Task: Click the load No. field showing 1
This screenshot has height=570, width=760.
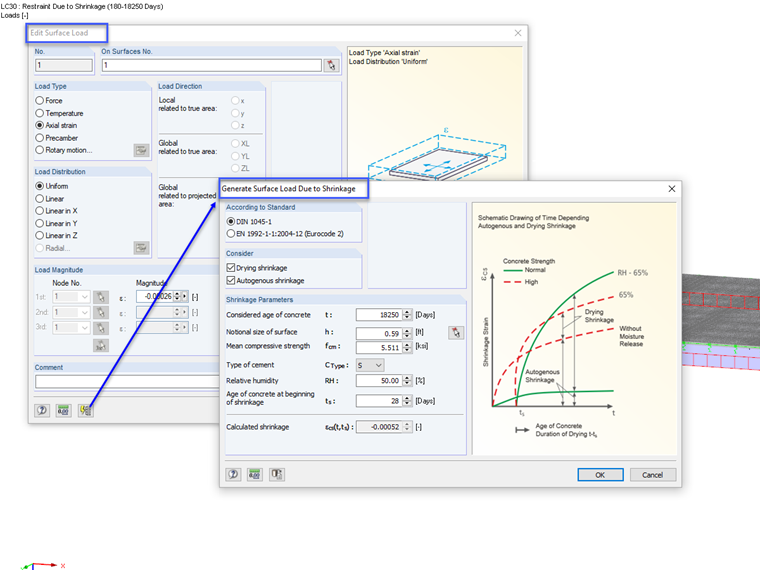Action: 63,65
